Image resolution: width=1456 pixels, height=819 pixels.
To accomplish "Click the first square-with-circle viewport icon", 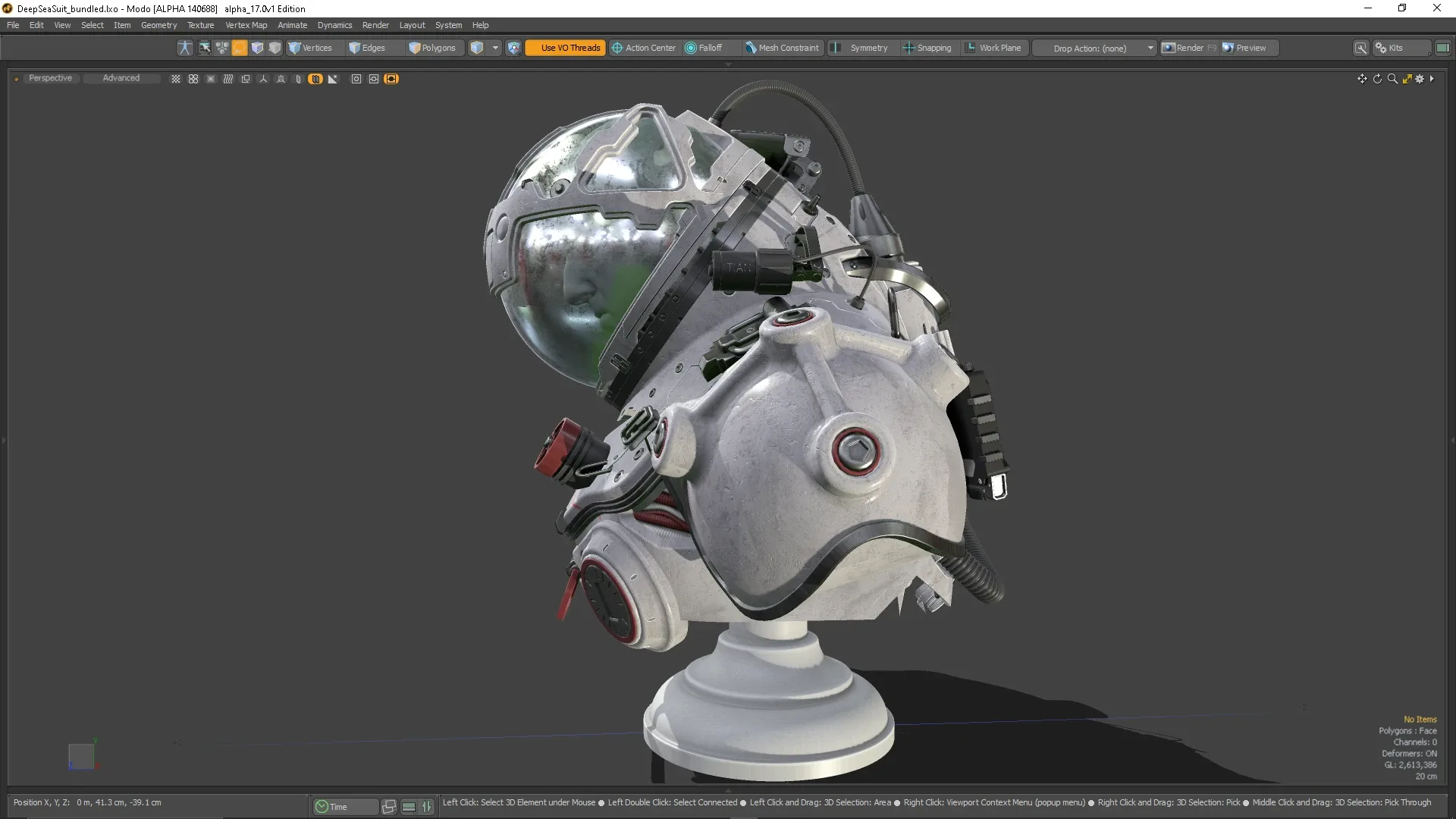I will click(356, 79).
